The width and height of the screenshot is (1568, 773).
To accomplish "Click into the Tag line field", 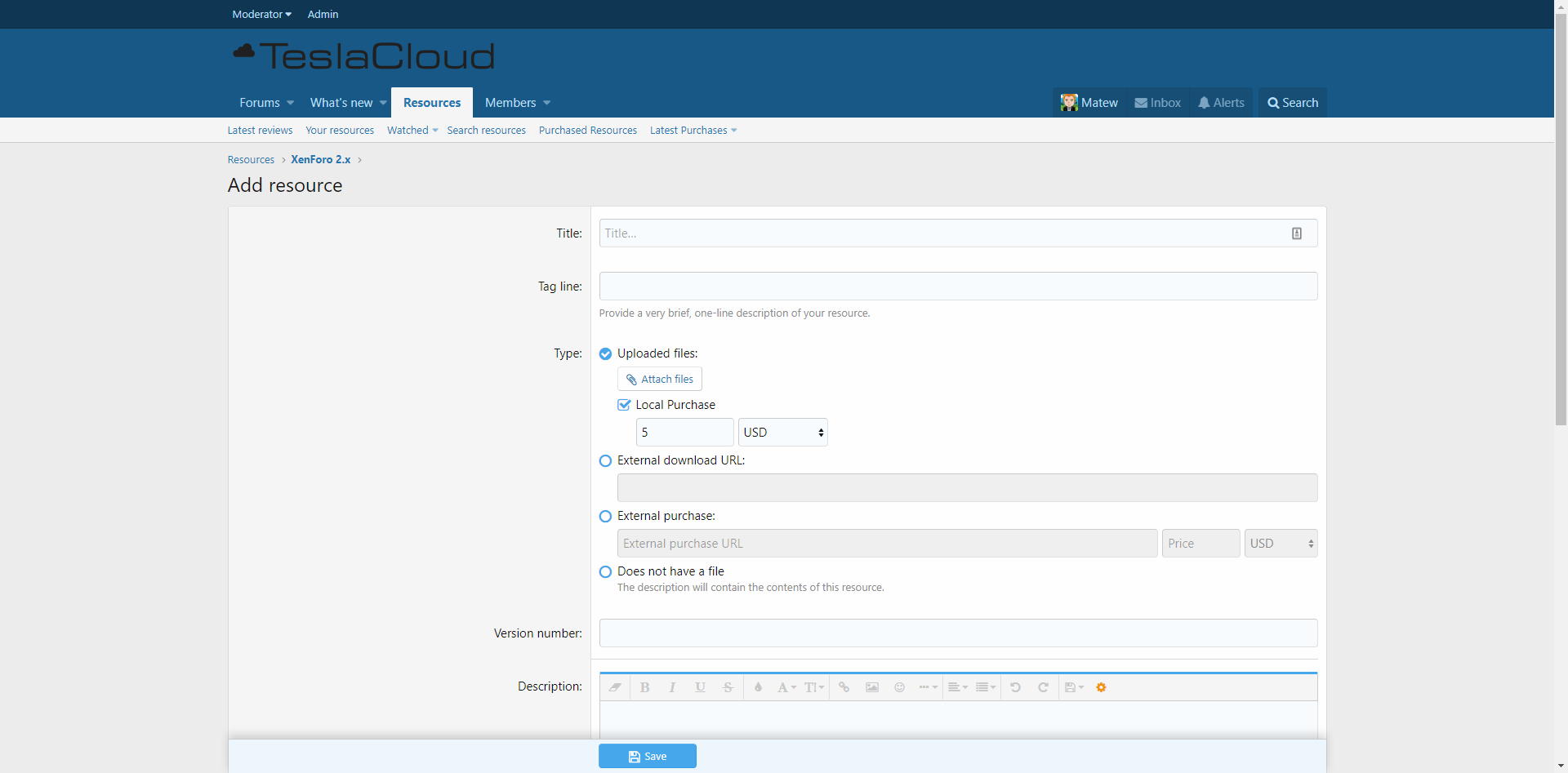I will [957, 287].
